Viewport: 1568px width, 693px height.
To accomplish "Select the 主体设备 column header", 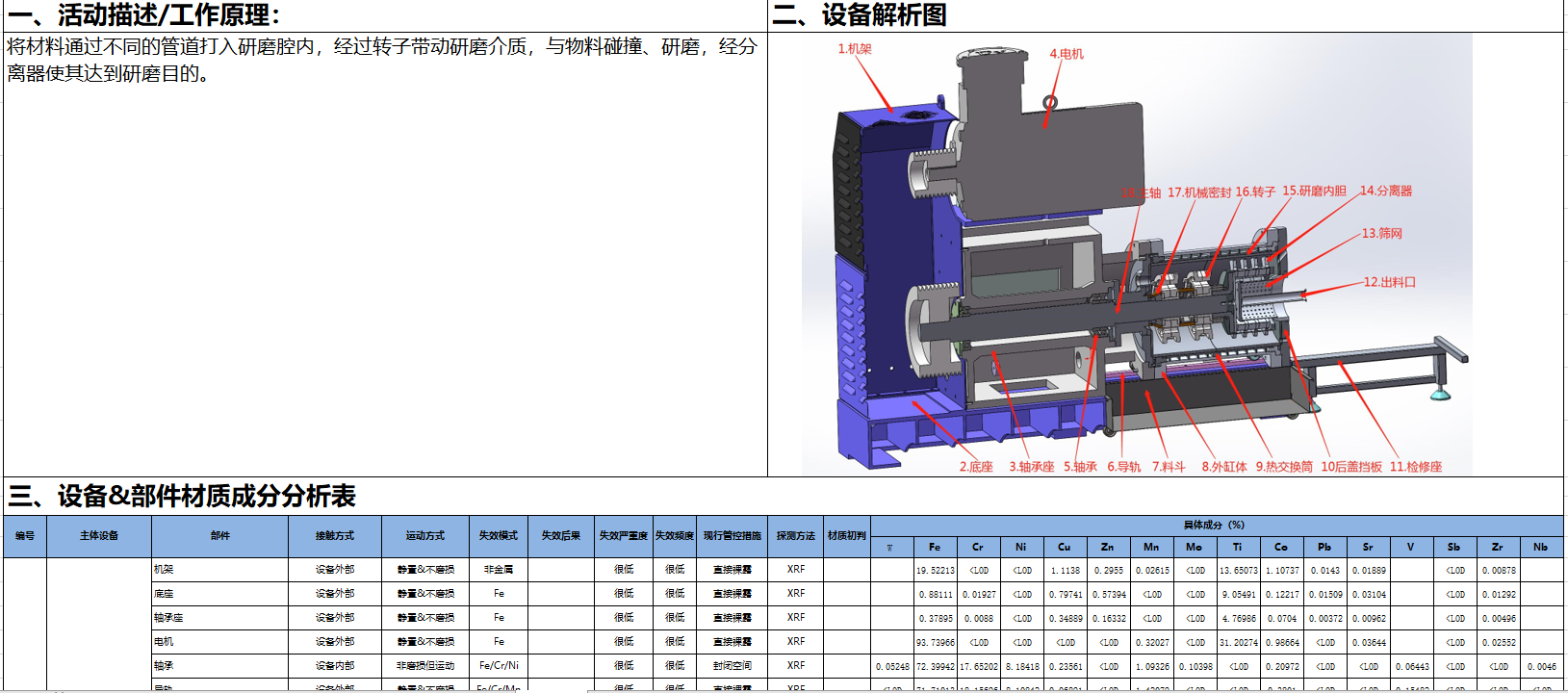I will click(x=99, y=536).
